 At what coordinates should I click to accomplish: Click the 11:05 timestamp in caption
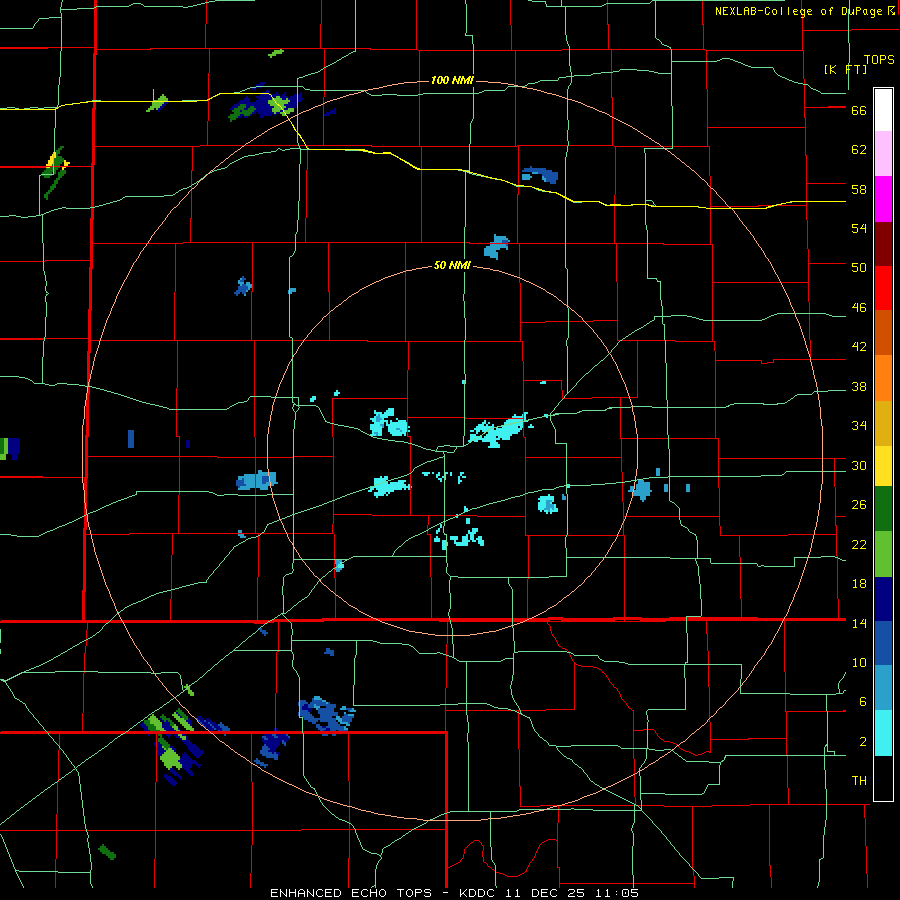click(x=616, y=893)
